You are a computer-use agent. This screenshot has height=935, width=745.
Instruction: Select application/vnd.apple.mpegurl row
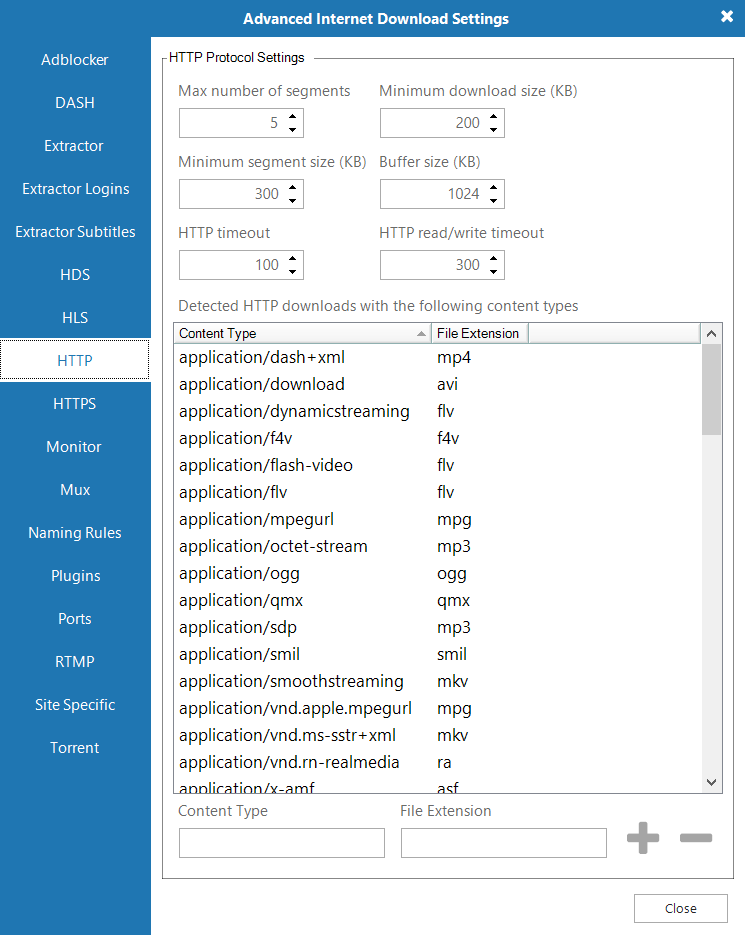pyautogui.click(x=437, y=708)
